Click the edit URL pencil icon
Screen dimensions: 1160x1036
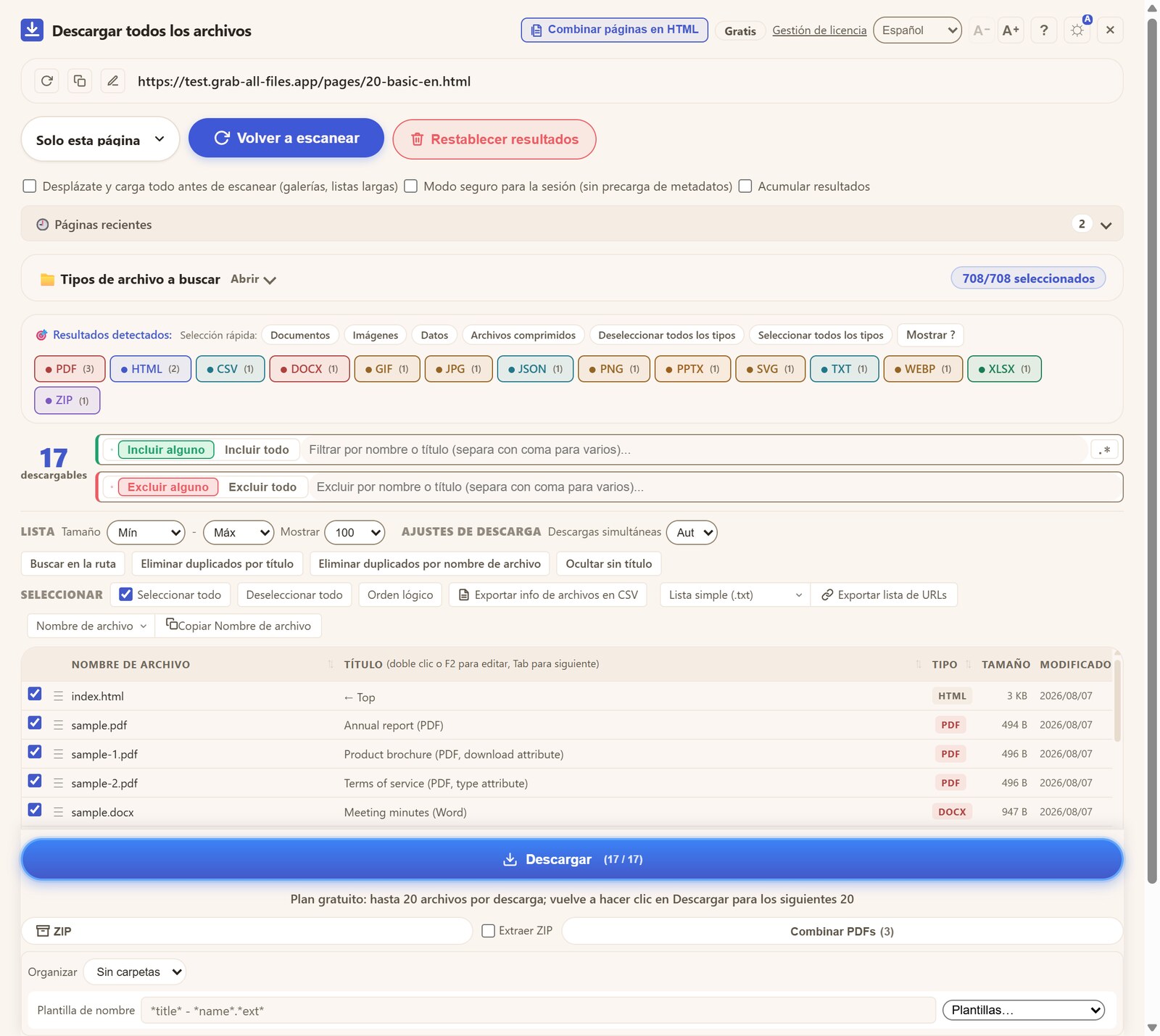[112, 81]
